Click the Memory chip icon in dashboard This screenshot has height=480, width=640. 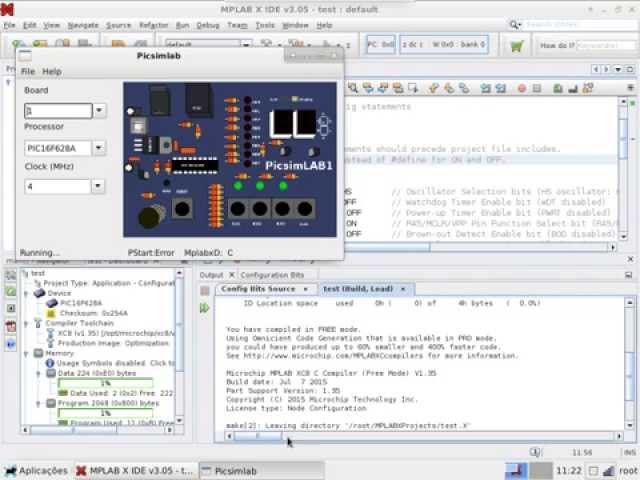38,353
